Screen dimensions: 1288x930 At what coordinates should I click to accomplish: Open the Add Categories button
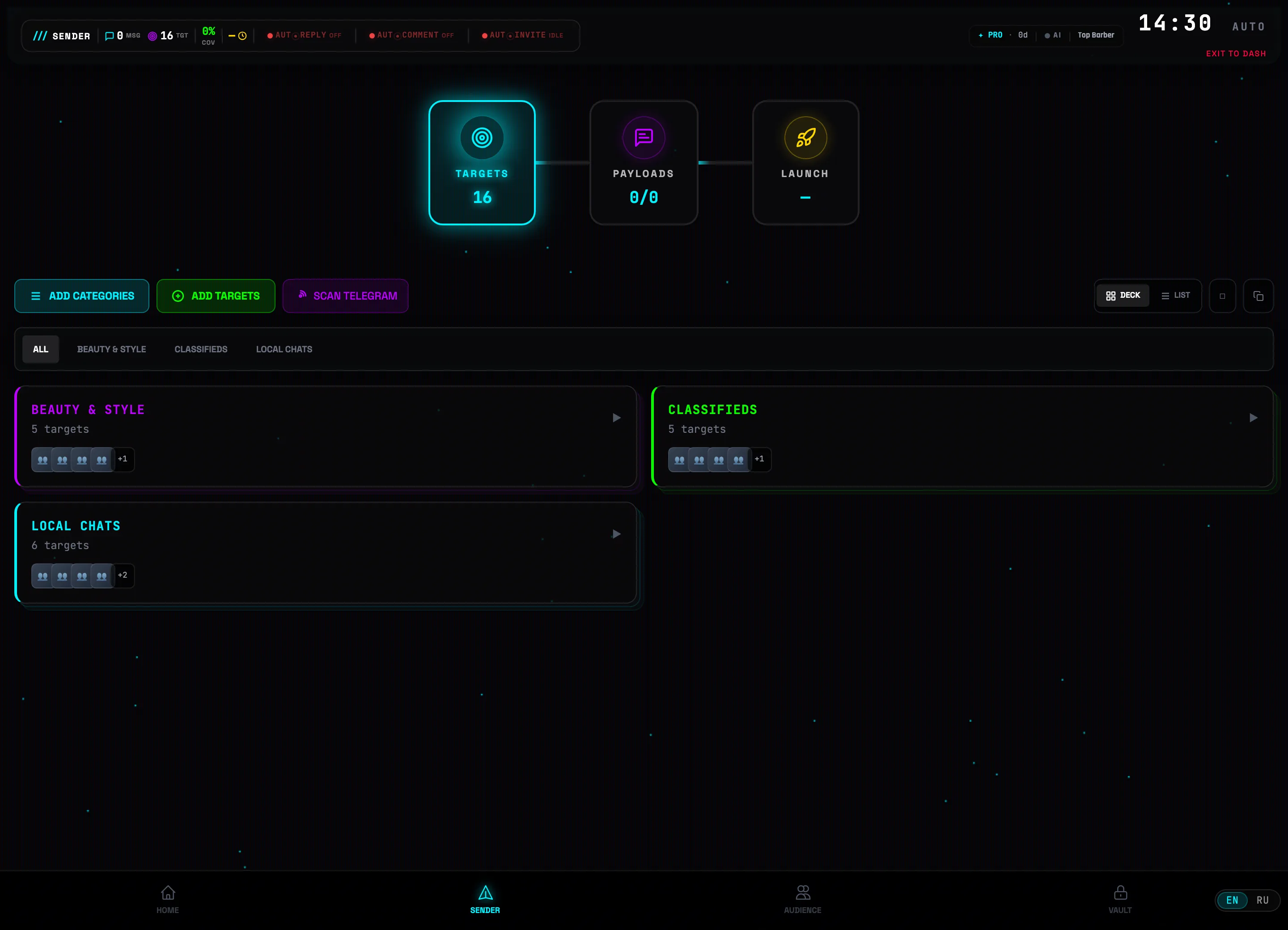click(82, 296)
